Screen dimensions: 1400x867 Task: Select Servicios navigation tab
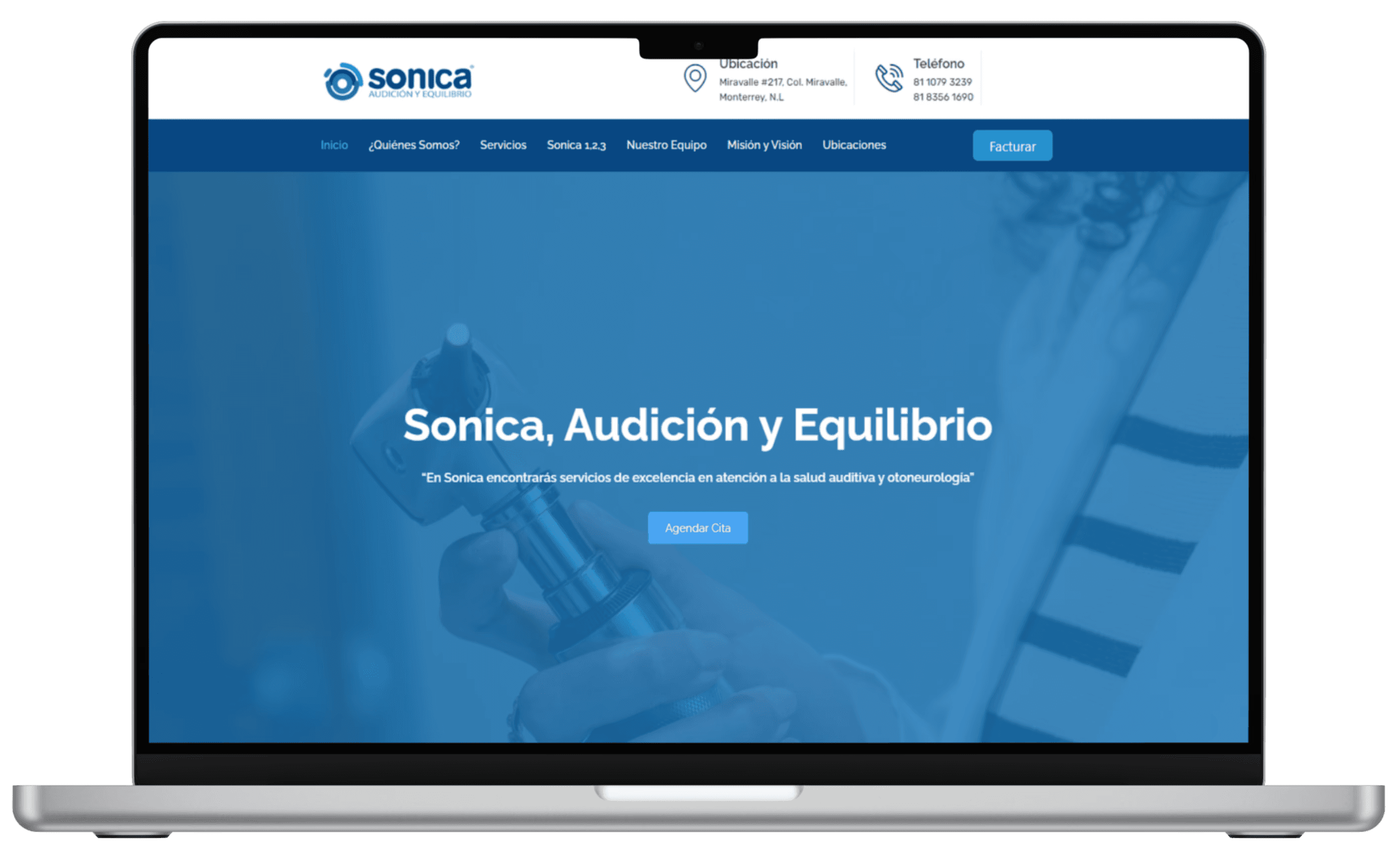point(503,145)
